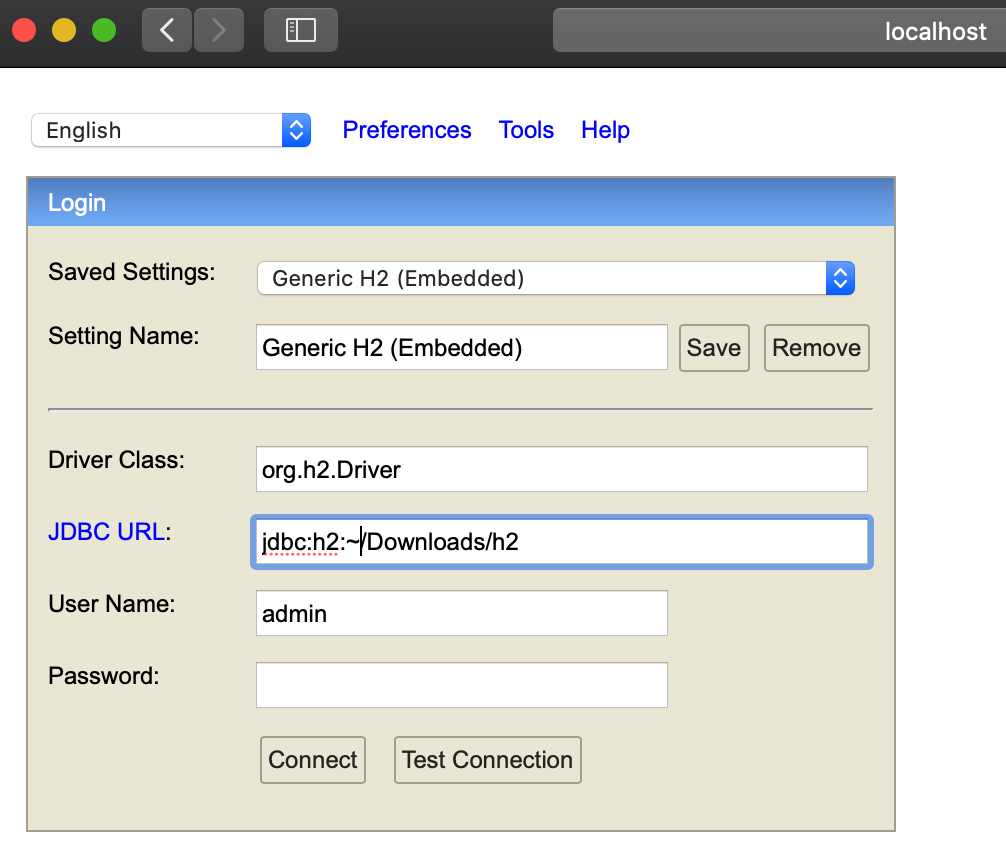Close the window with the red button

[x=24, y=30]
